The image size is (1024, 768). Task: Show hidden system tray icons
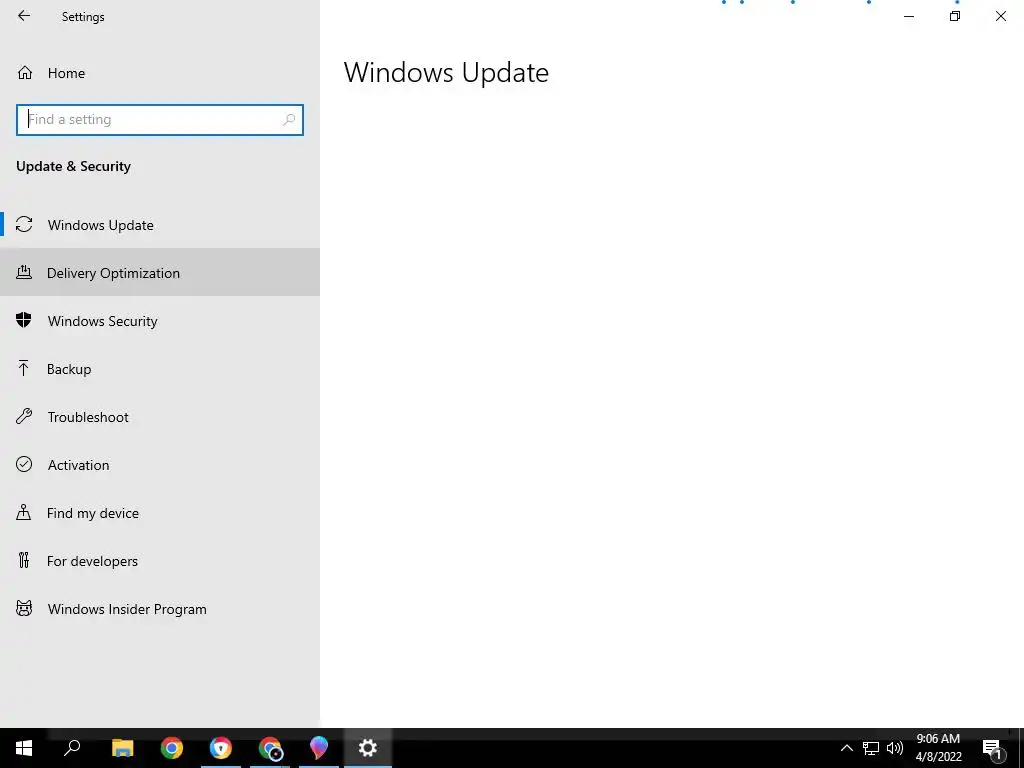(x=846, y=748)
